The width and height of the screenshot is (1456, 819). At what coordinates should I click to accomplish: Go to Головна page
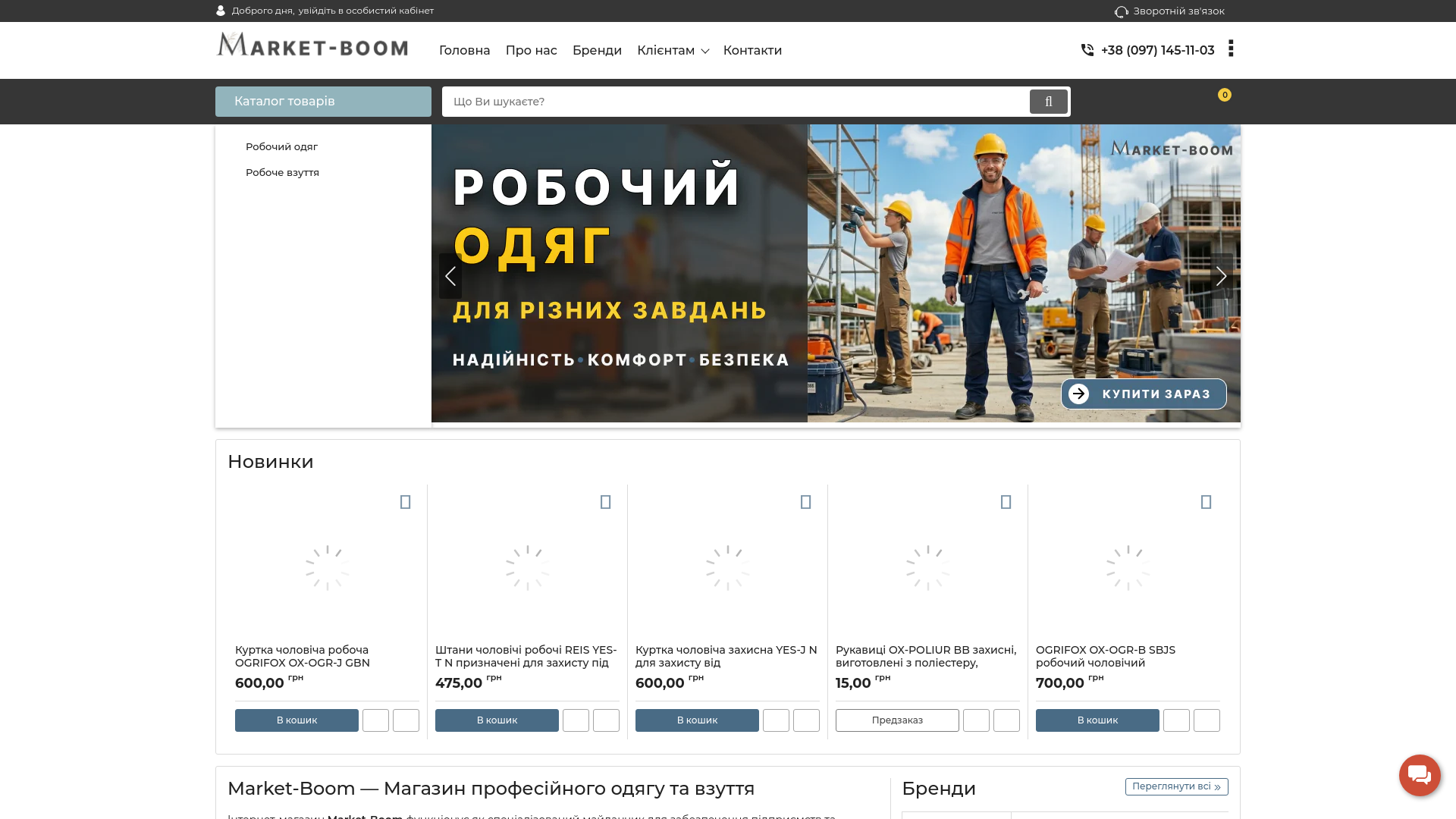tap(465, 50)
